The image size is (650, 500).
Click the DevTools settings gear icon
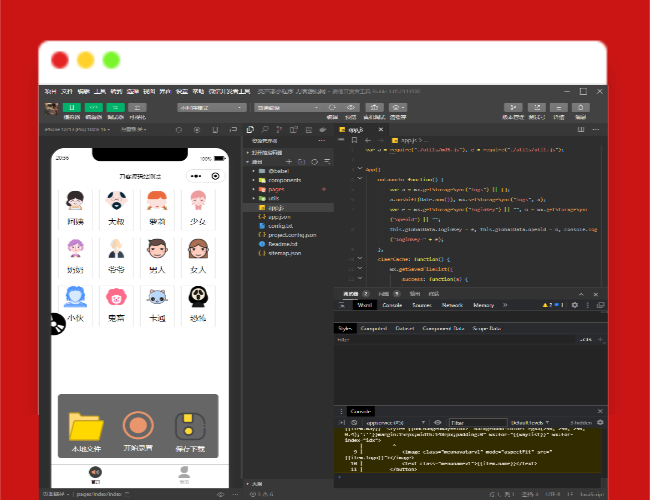tap(574, 305)
